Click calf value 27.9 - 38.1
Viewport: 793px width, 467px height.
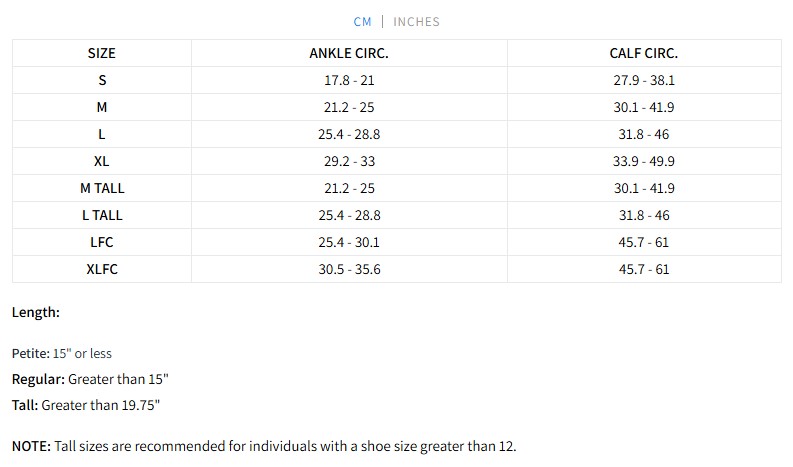point(643,80)
